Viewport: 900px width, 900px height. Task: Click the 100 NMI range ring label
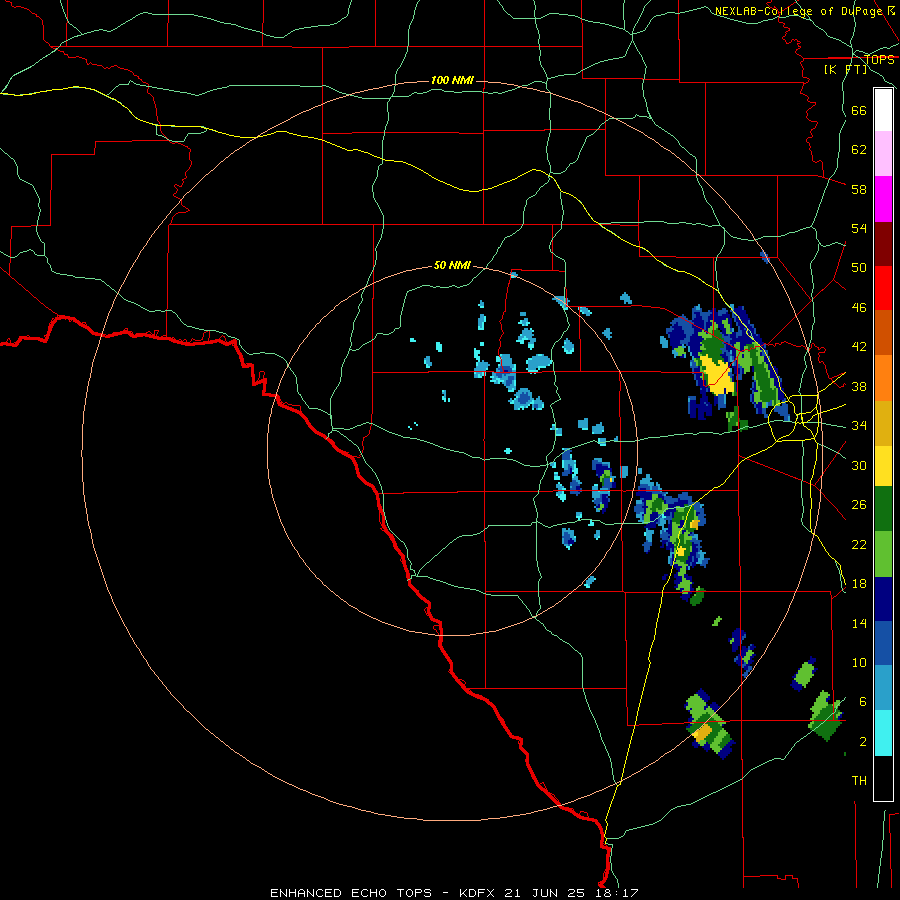tap(452, 80)
